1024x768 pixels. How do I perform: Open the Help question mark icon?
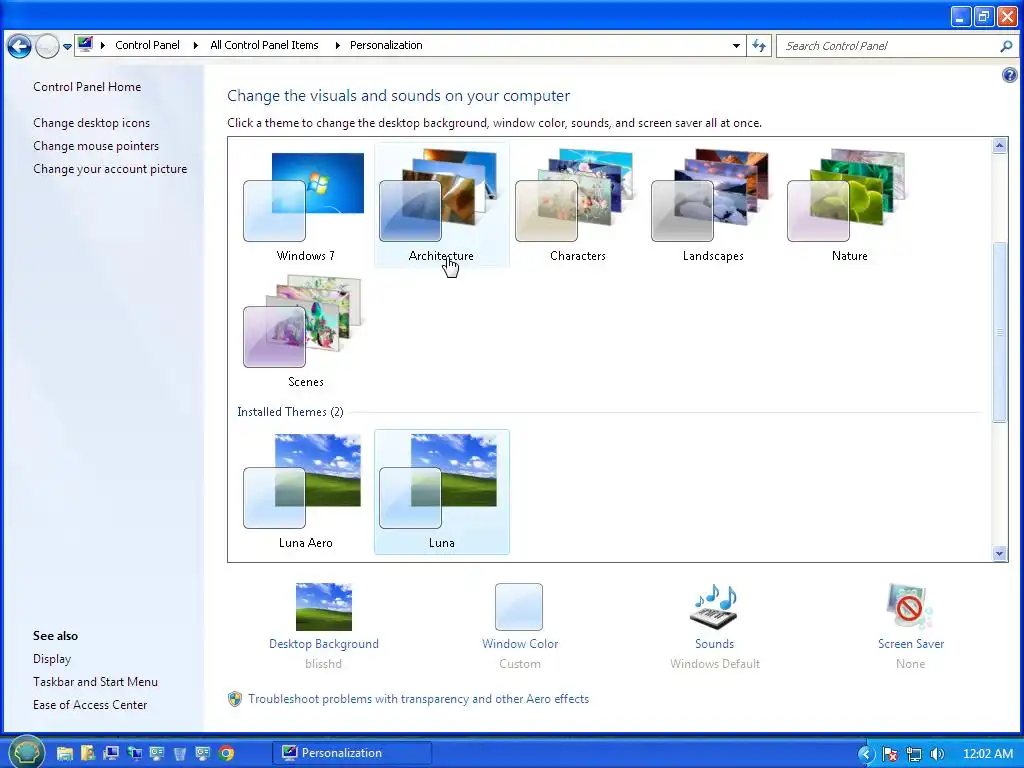coord(1010,75)
